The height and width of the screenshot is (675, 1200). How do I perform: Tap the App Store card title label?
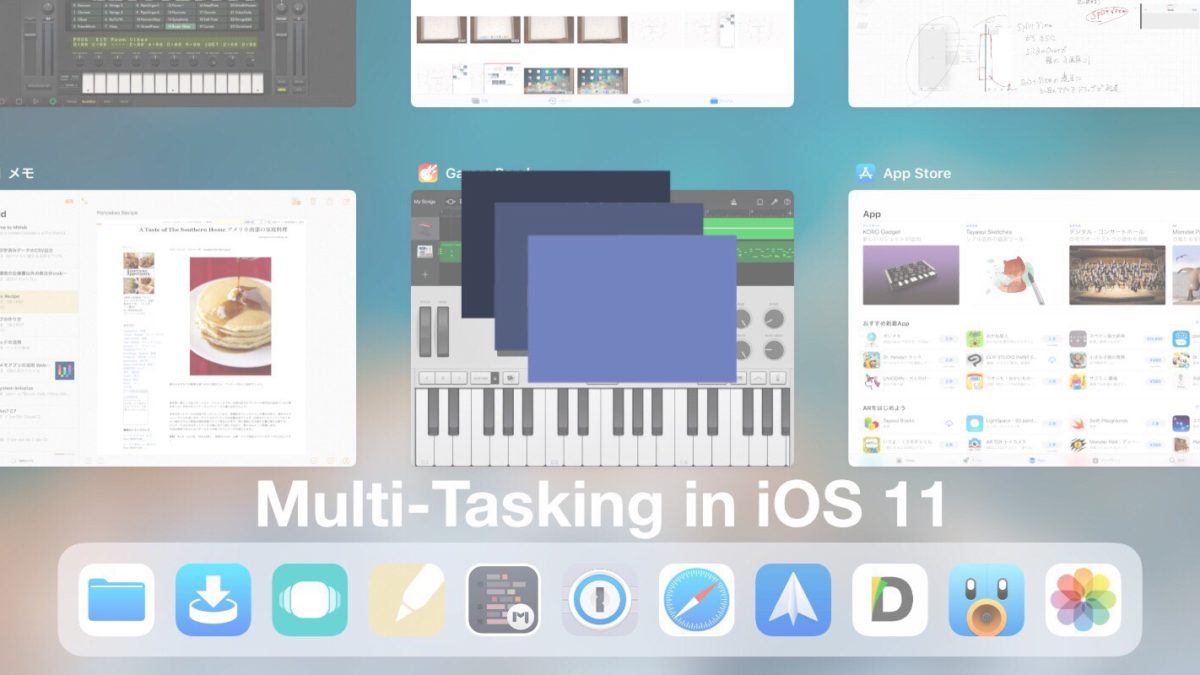point(917,173)
